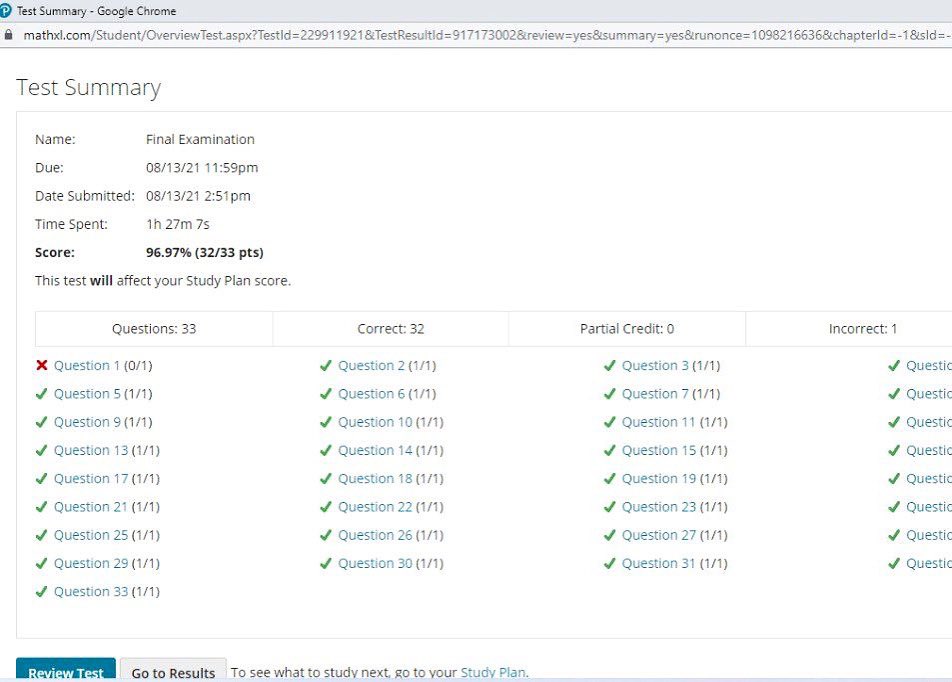Open Question 13 link
The height and width of the screenshot is (682, 952).
(91, 451)
